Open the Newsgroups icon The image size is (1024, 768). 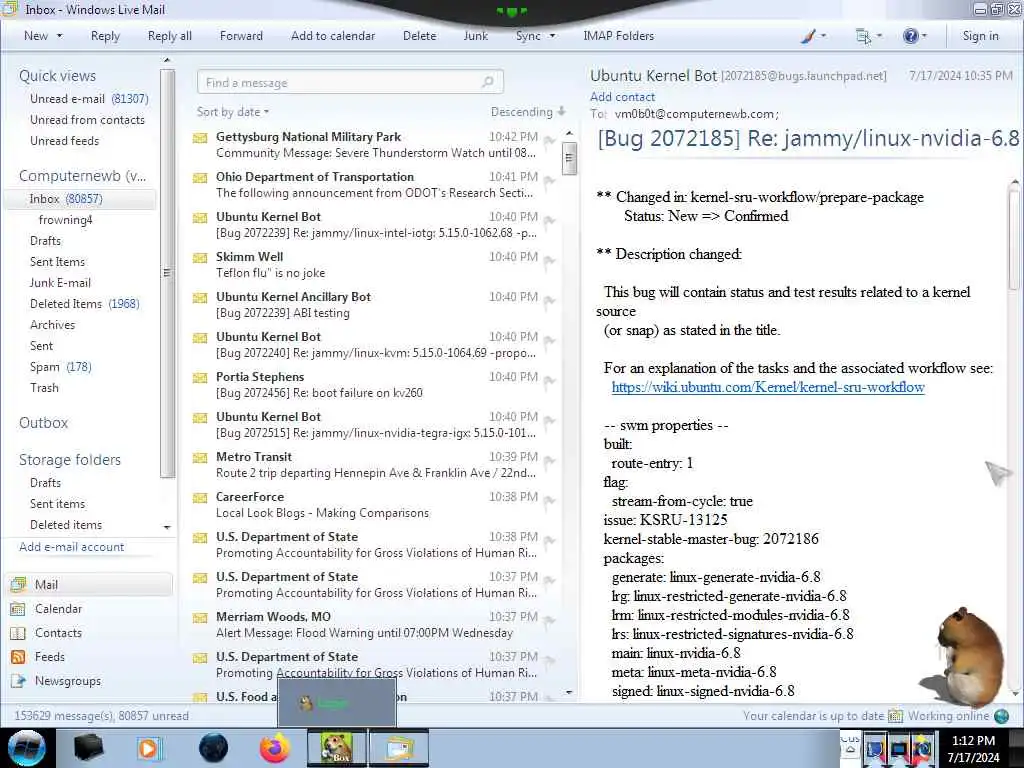(x=18, y=681)
